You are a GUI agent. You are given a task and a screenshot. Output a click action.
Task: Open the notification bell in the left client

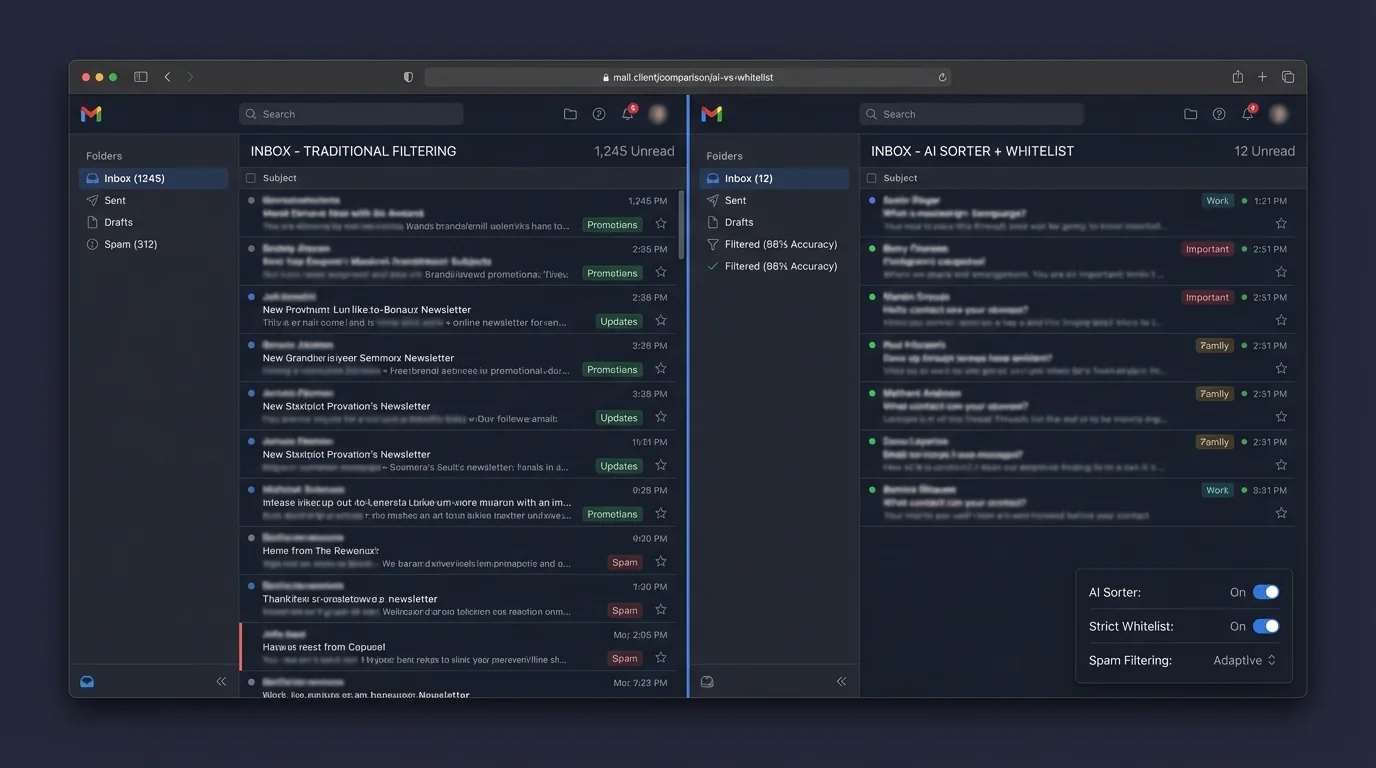628,113
